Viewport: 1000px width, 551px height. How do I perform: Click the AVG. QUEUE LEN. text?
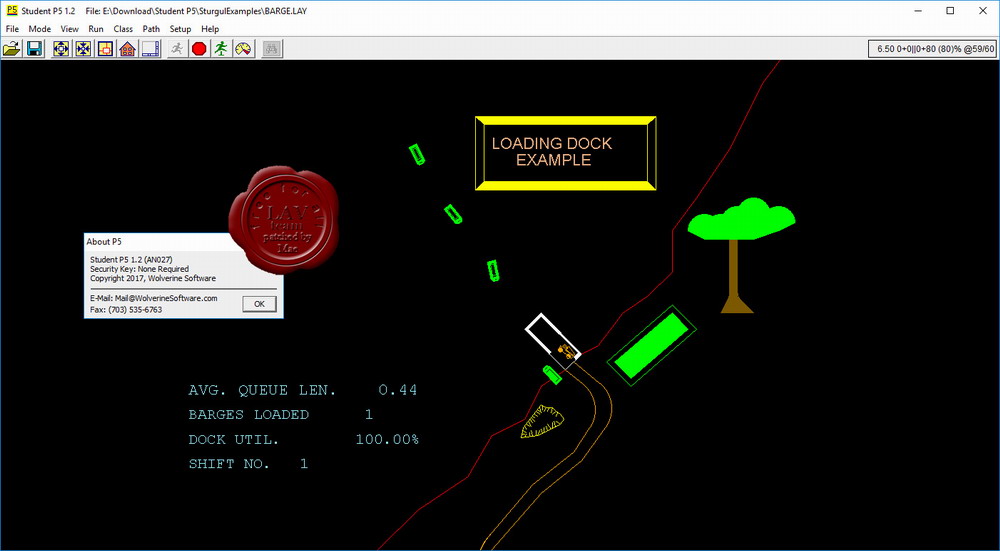click(x=262, y=390)
